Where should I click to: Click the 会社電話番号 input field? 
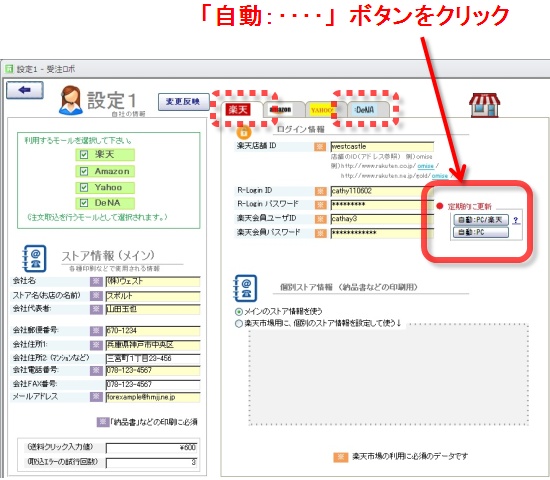click(153, 370)
